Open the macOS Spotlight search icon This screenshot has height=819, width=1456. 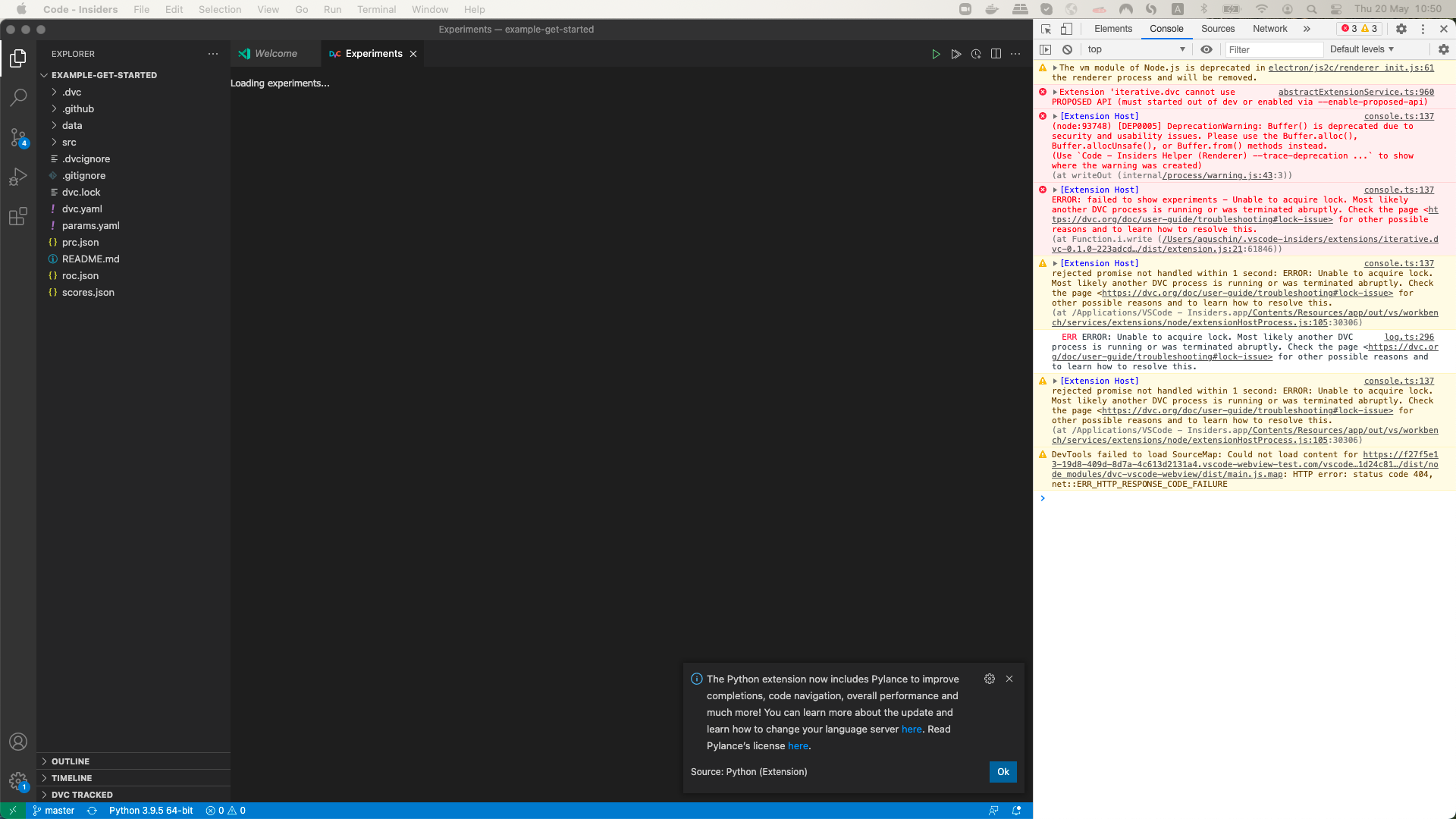1312,9
